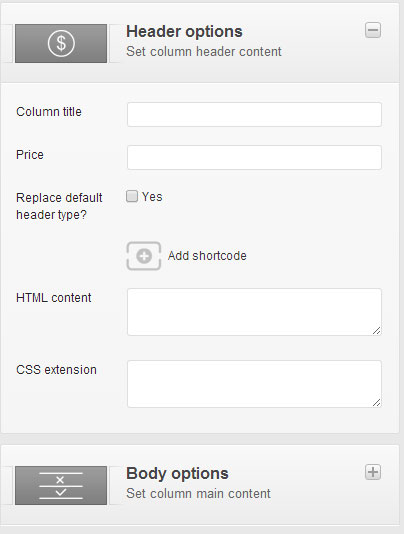Viewport: 404px width, 534px height.
Task: Click the Add shortcode plus icon
Action: pos(144,256)
